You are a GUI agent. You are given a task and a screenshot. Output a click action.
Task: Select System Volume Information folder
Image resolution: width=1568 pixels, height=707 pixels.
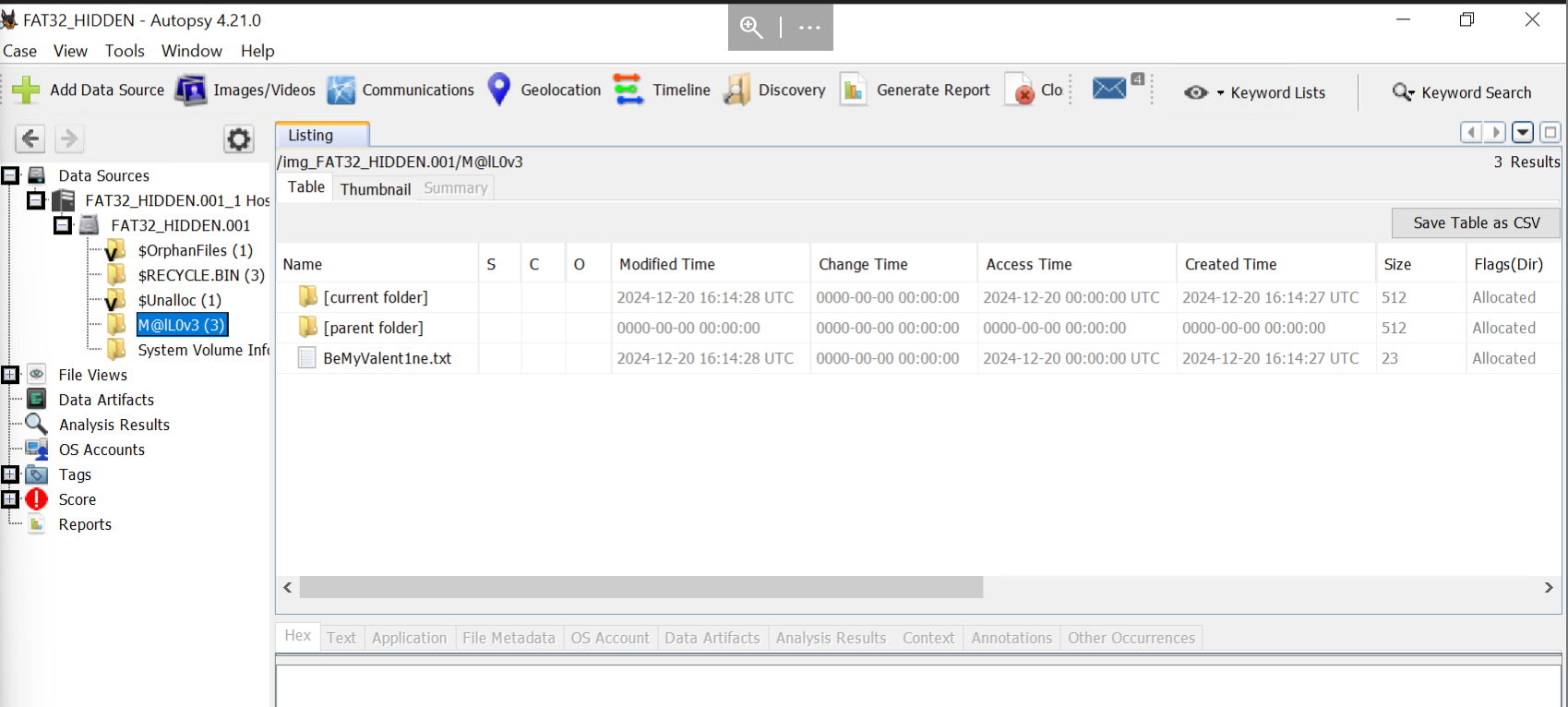click(x=203, y=350)
